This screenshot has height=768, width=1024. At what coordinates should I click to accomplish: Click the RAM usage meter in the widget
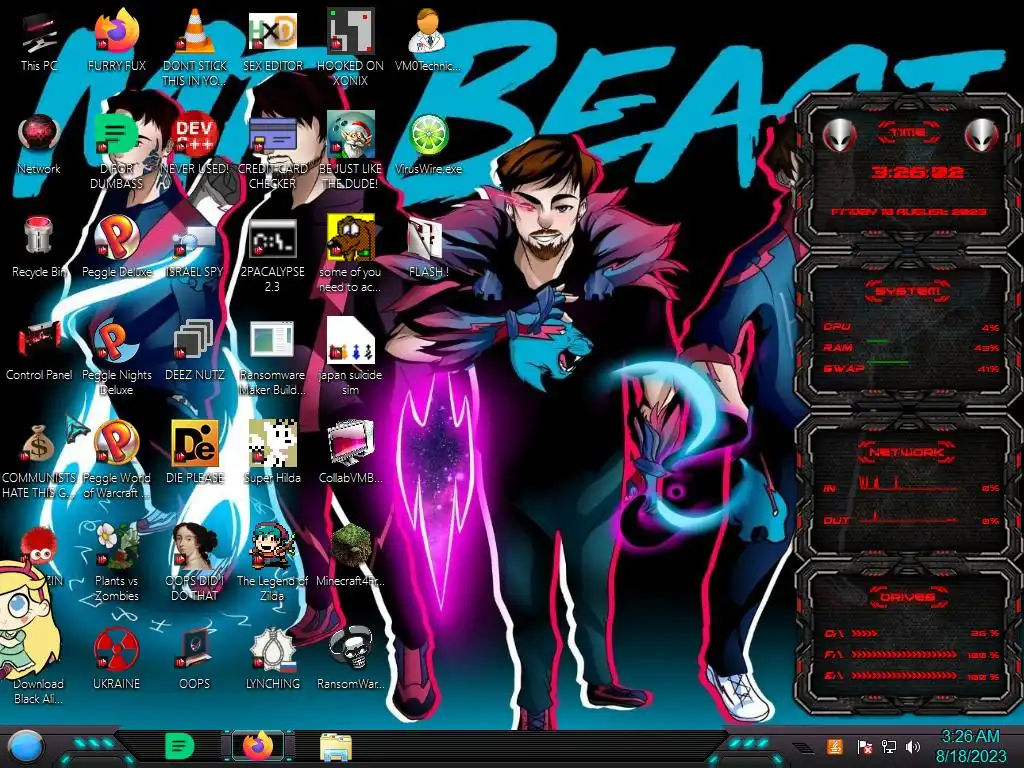[x=911, y=347]
